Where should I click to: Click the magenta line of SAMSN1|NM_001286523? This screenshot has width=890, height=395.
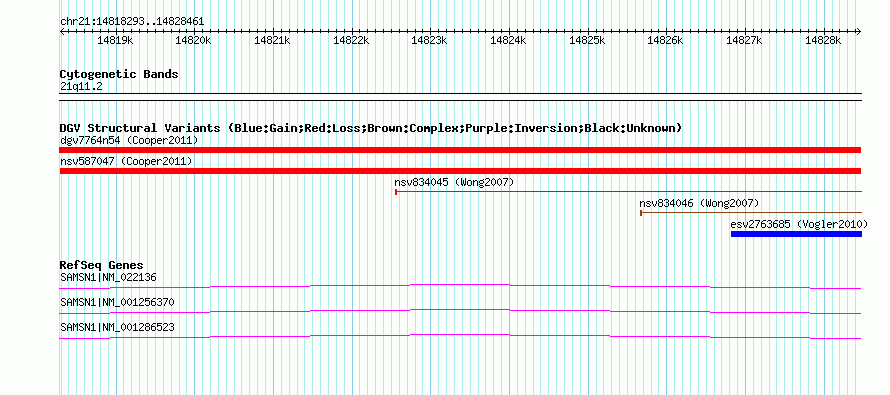tap(460, 337)
